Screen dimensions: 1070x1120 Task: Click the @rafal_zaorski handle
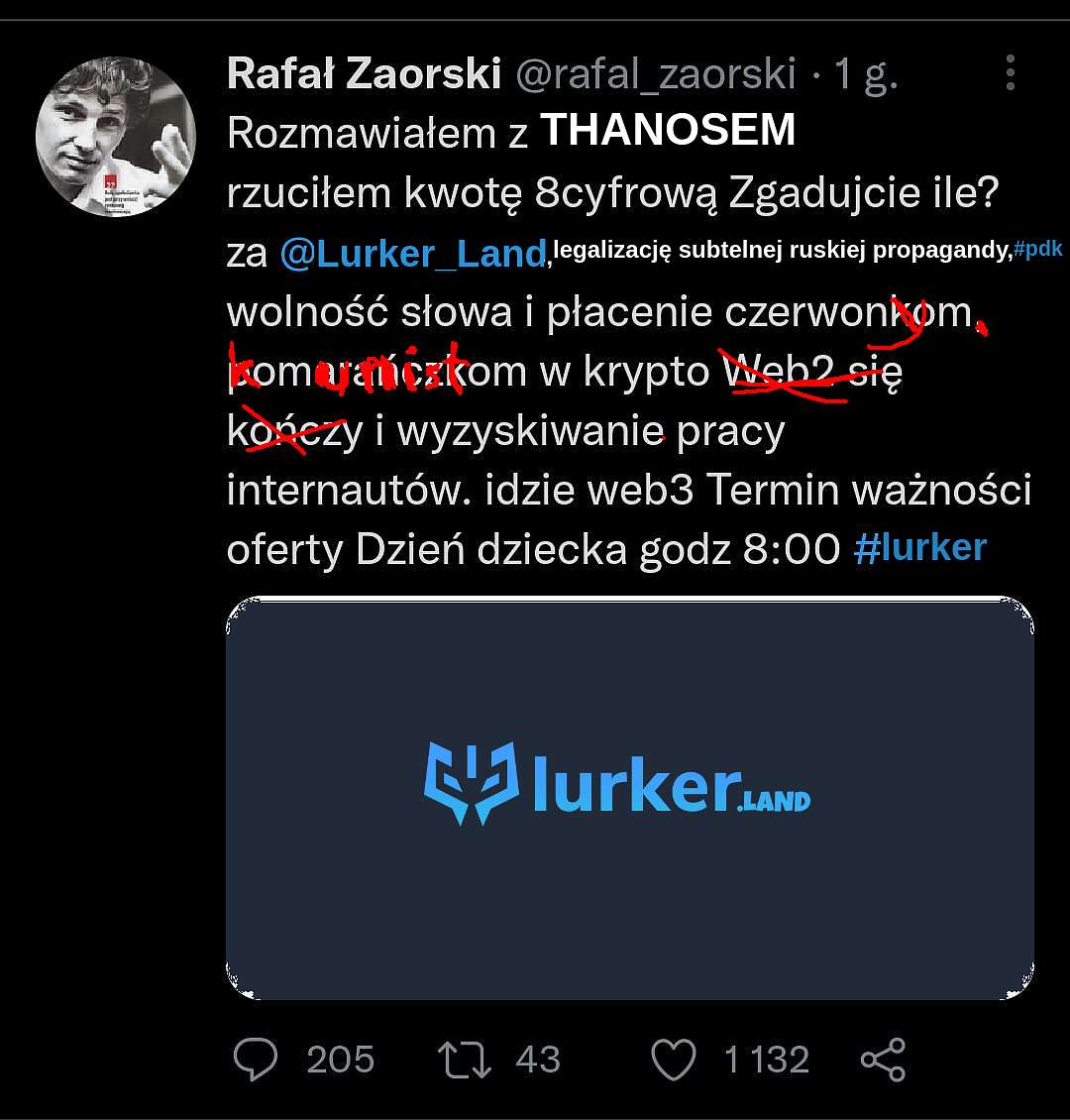tap(655, 73)
